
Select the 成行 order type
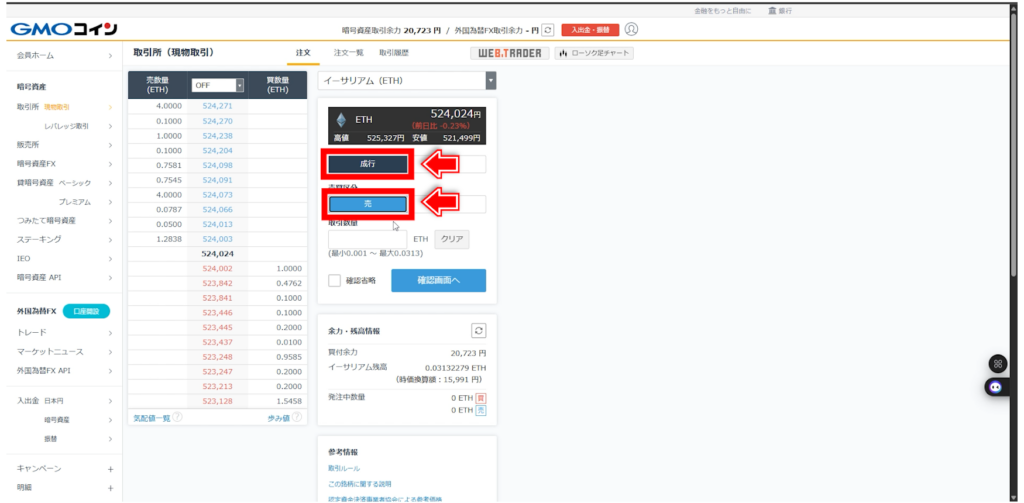(367, 164)
